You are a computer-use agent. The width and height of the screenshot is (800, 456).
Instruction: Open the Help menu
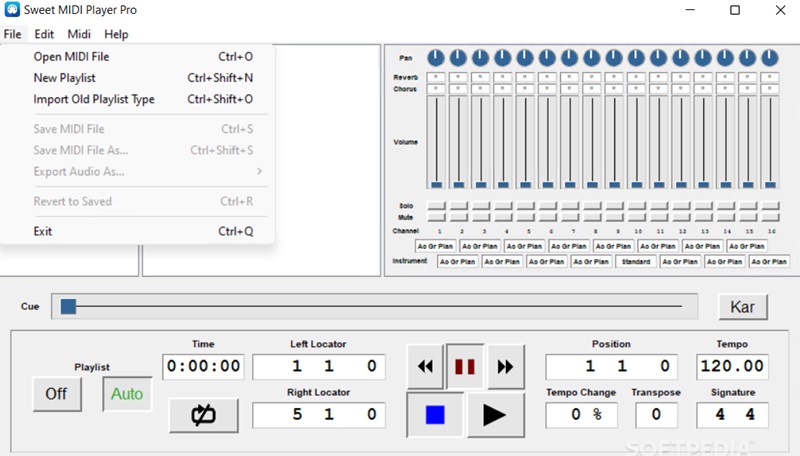pos(116,34)
